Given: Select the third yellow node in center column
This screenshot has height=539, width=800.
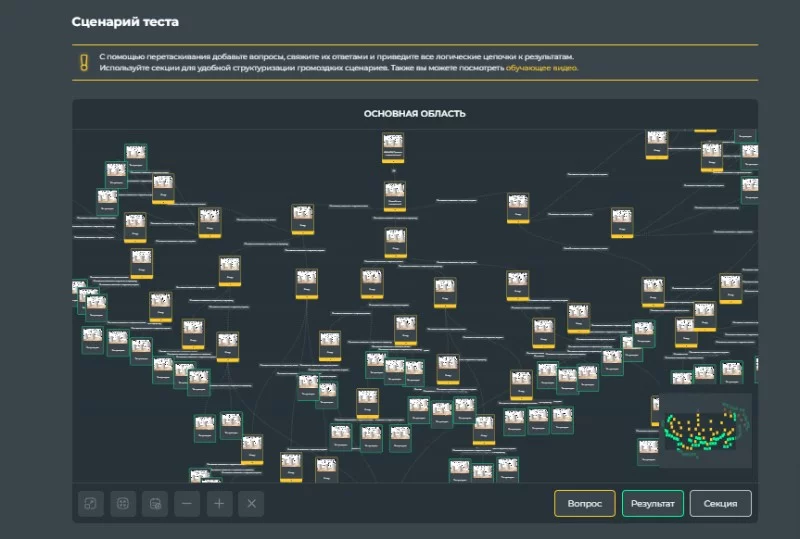Looking at the screenshot, I should point(395,242).
